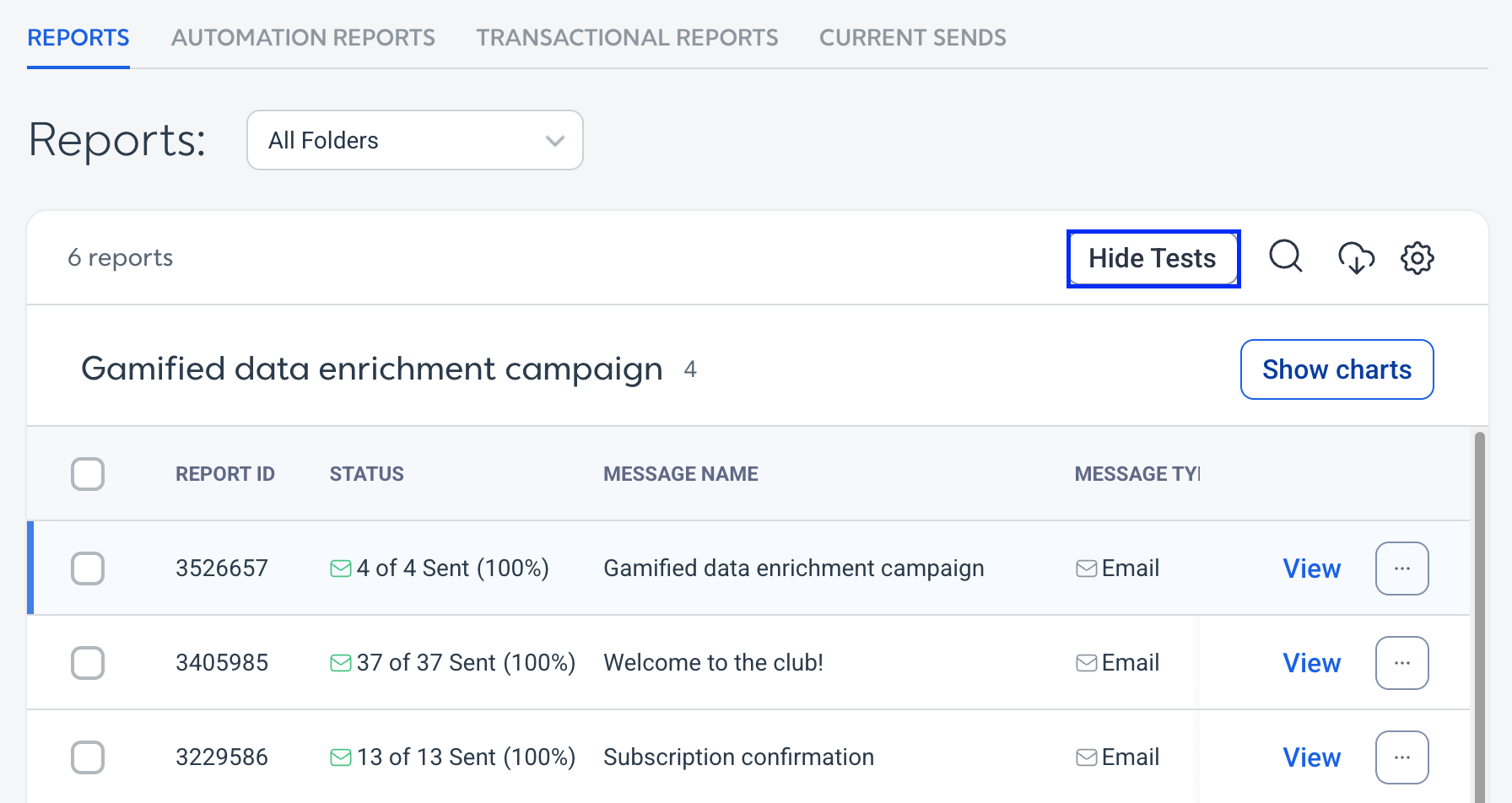Click the reports table vertical scrollbar
Viewport: 1512px width, 803px height.
click(1479, 617)
